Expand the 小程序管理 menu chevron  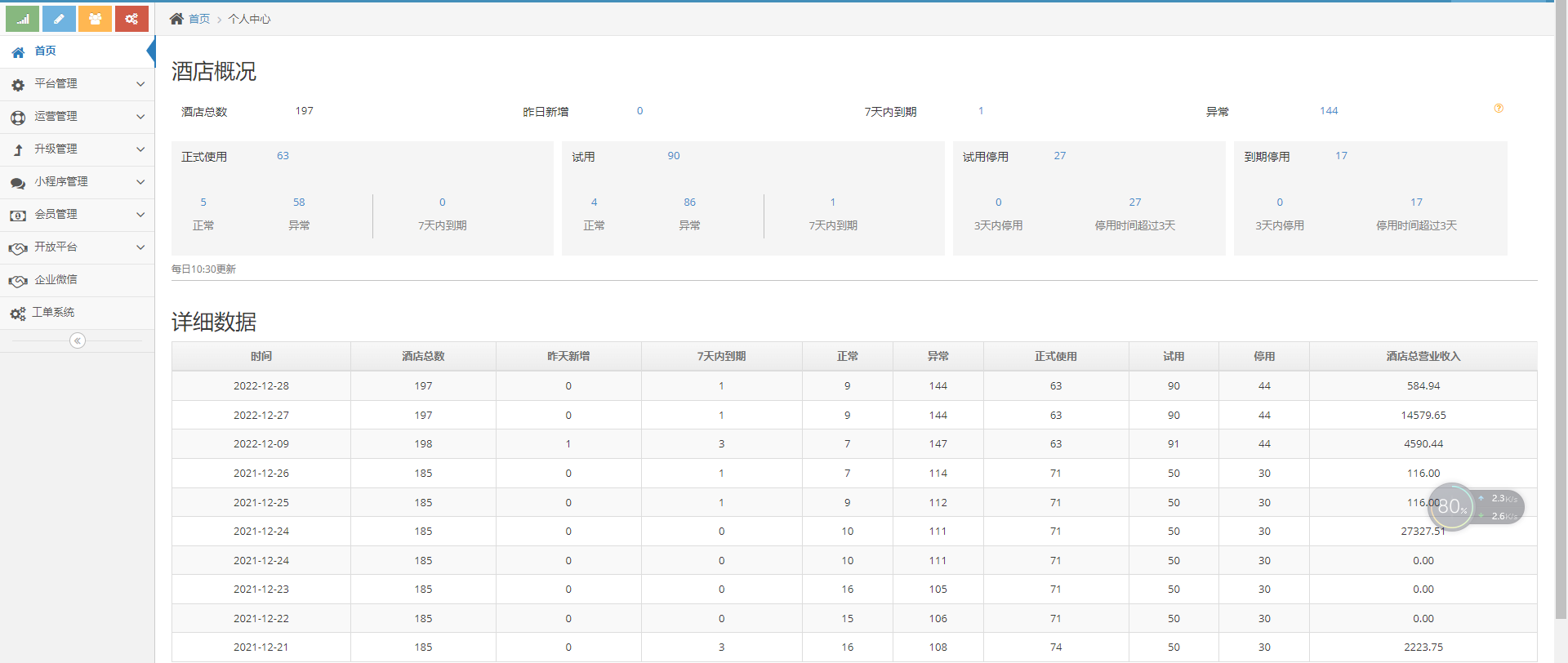coord(140,182)
